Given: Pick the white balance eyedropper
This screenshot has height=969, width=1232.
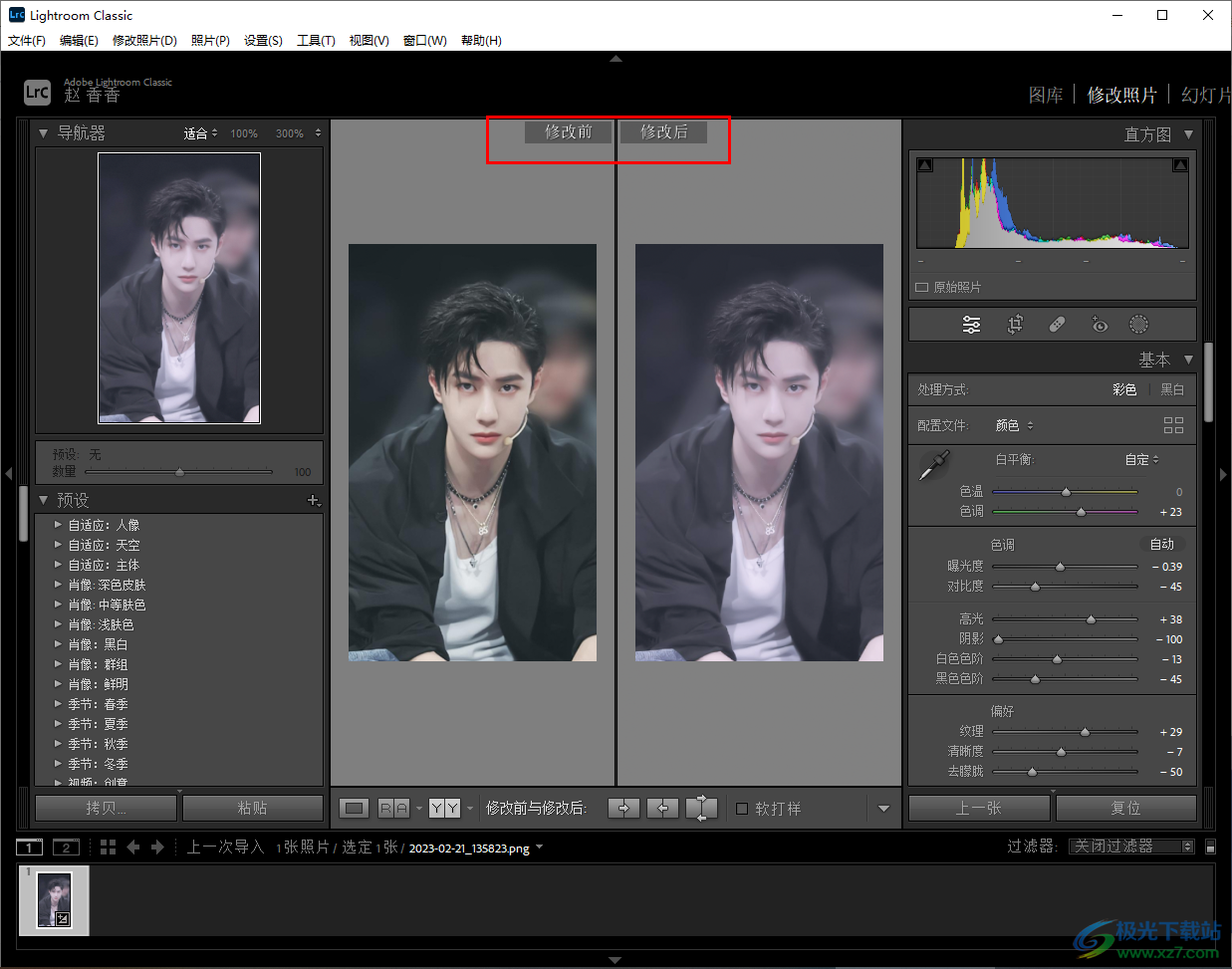Looking at the screenshot, I should pos(934,464).
